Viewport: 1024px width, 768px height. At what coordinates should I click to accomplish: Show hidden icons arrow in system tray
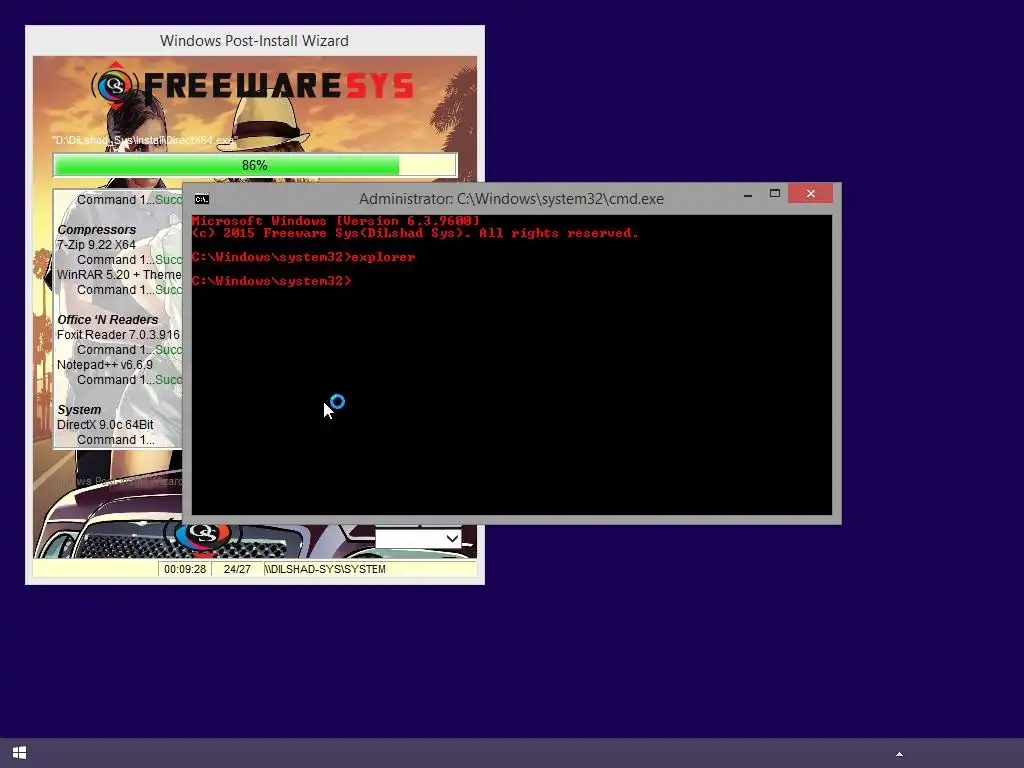[x=899, y=754]
